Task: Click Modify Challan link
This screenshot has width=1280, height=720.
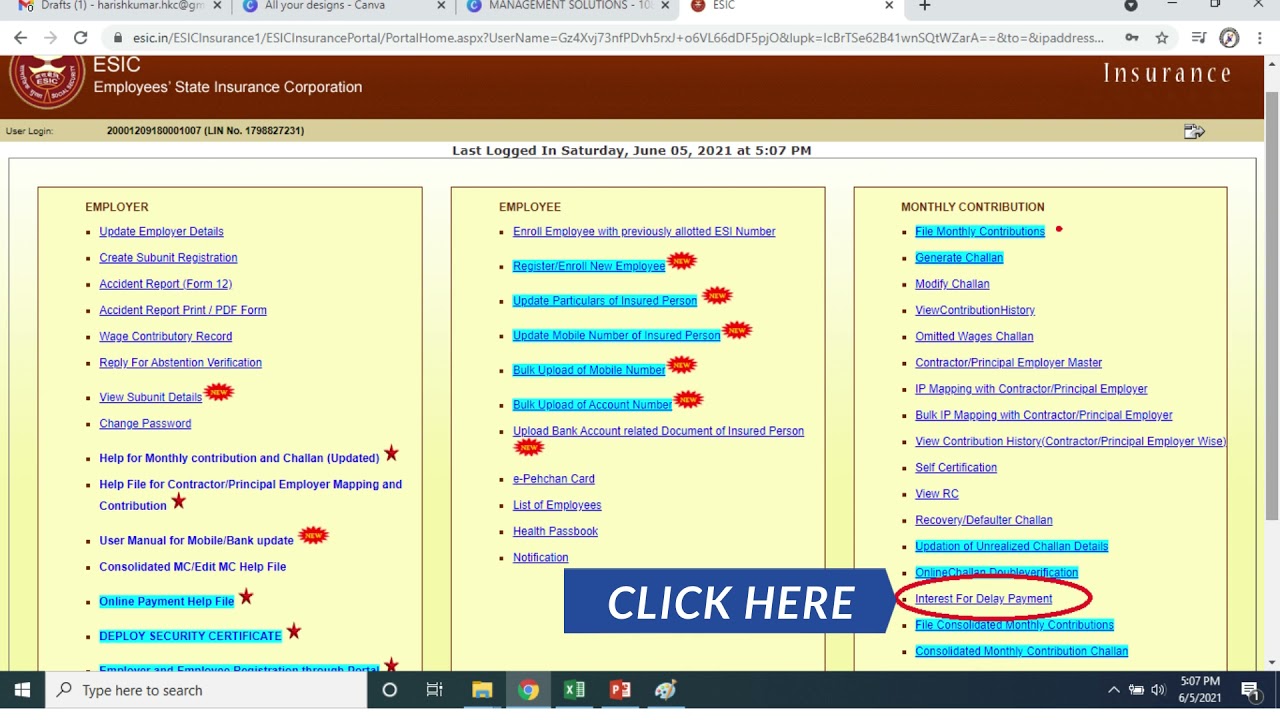Action: 952,284
